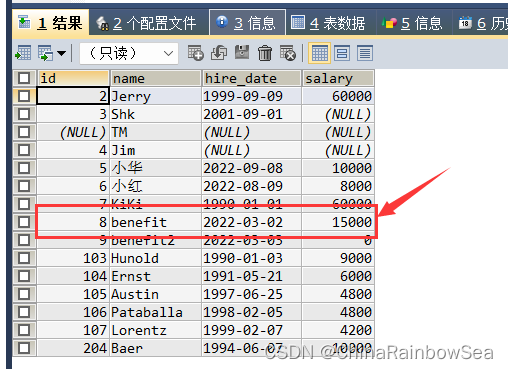Check the checkbox for the TM row
The width and height of the screenshot is (508, 369).
click(24, 132)
